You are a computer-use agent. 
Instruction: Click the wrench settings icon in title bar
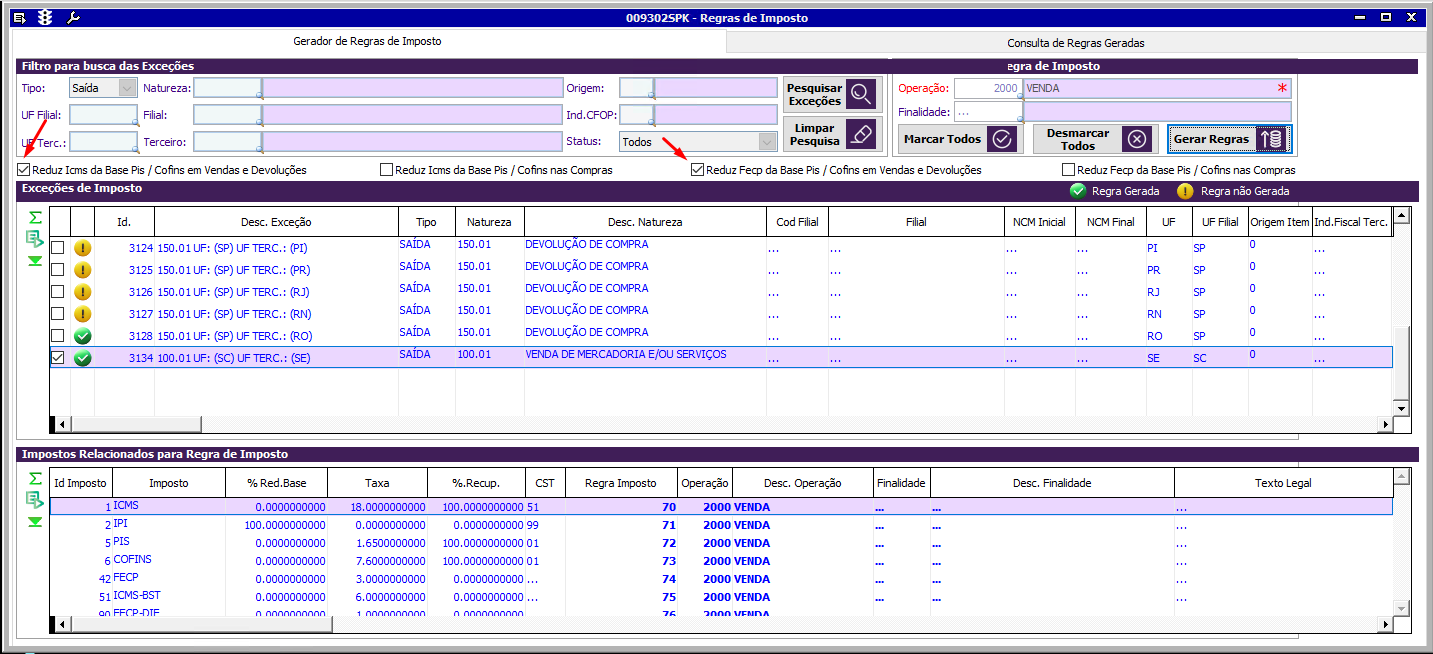click(x=72, y=18)
